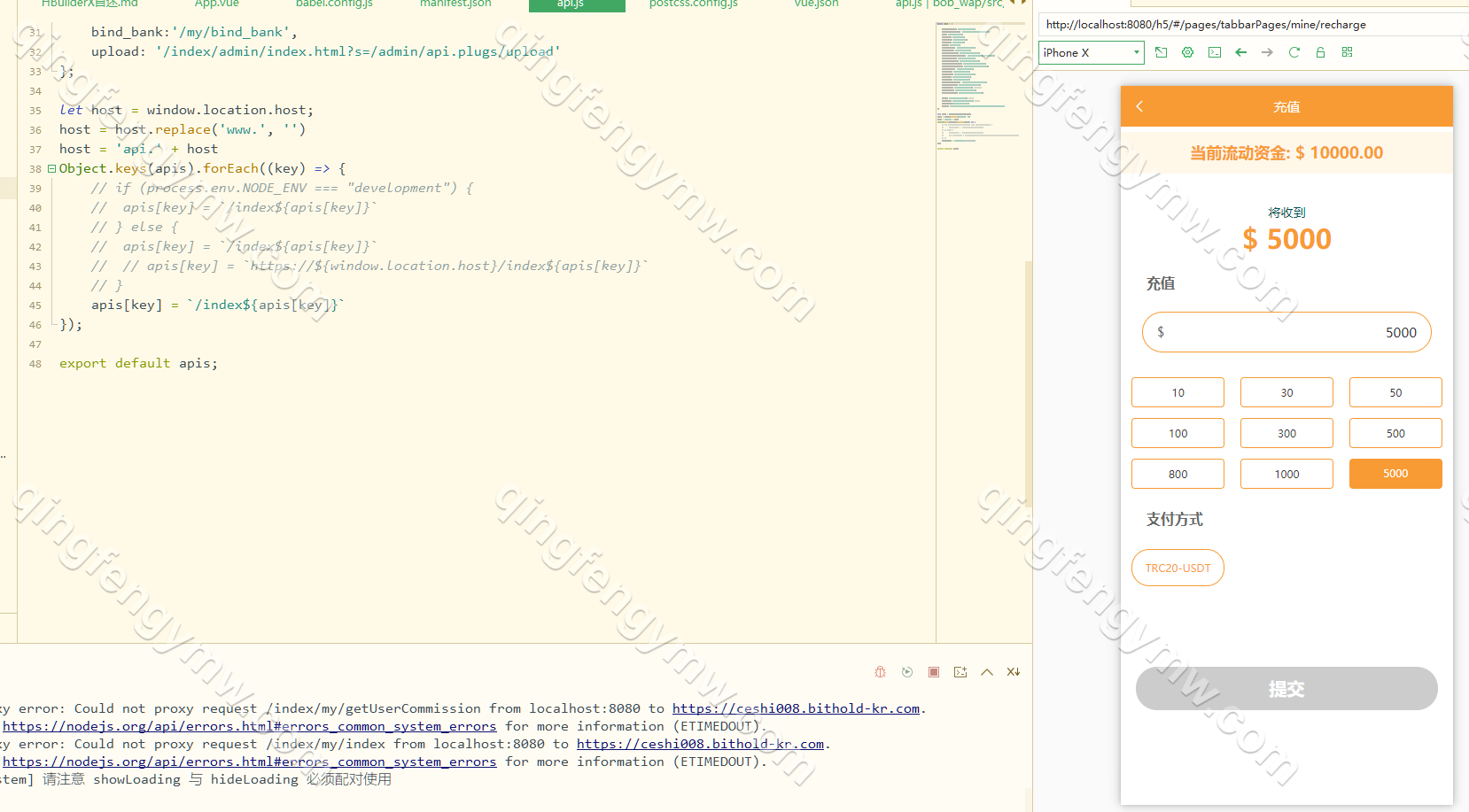Open the first nodejs.org errors documentation link

click(x=250, y=726)
